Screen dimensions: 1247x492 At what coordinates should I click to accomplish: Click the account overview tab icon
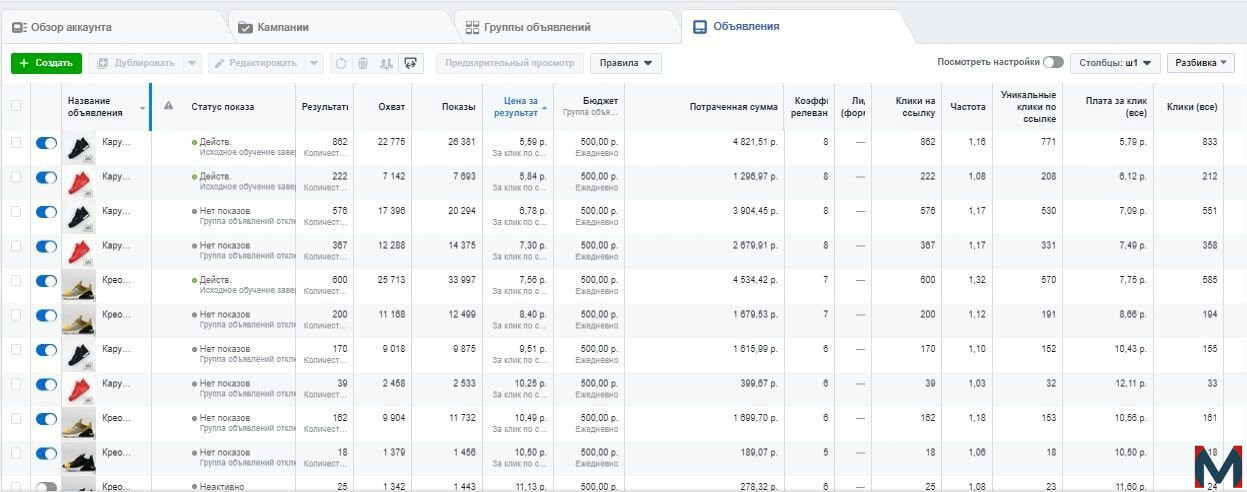[18, 28]
